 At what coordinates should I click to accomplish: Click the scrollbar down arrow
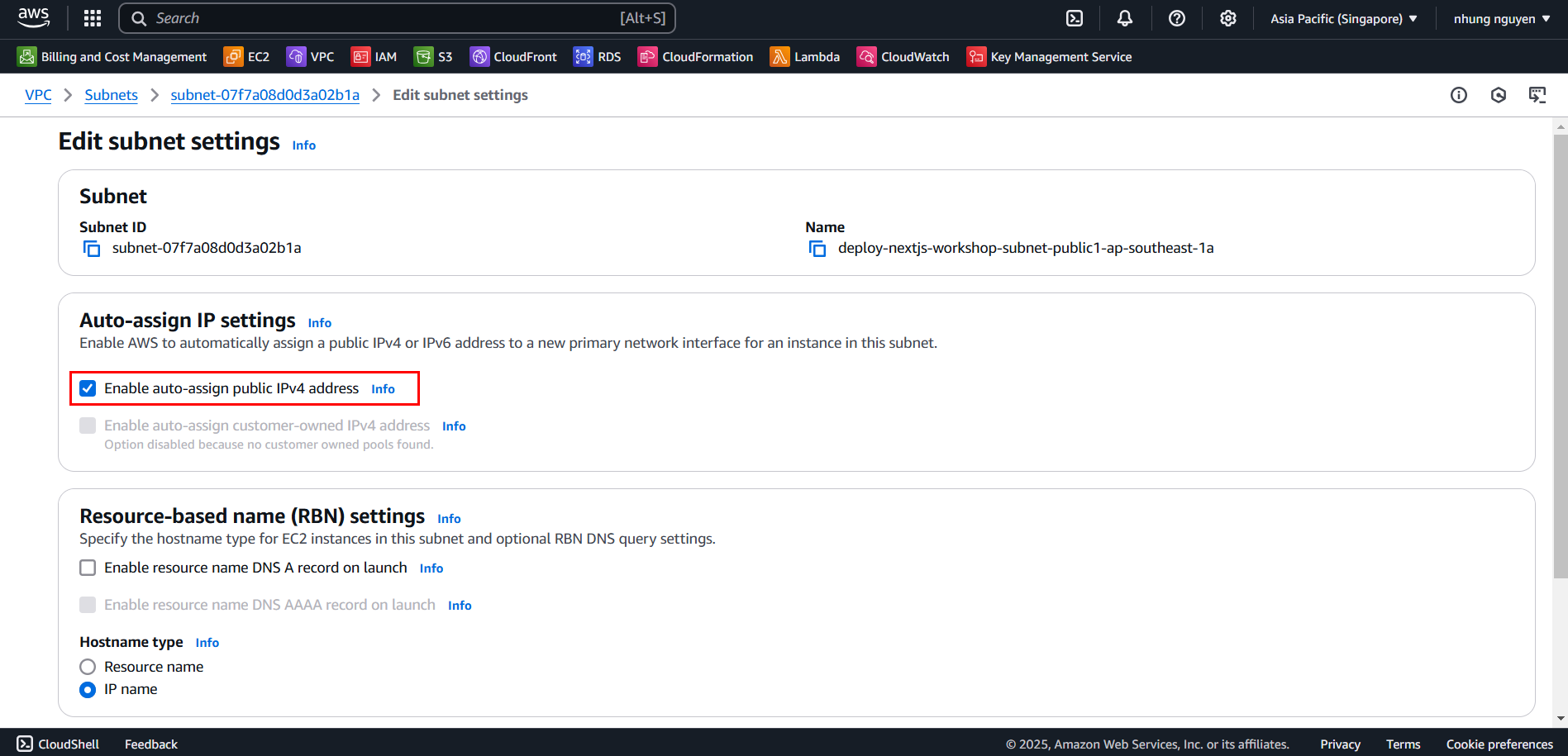[x=1561, y=719]
